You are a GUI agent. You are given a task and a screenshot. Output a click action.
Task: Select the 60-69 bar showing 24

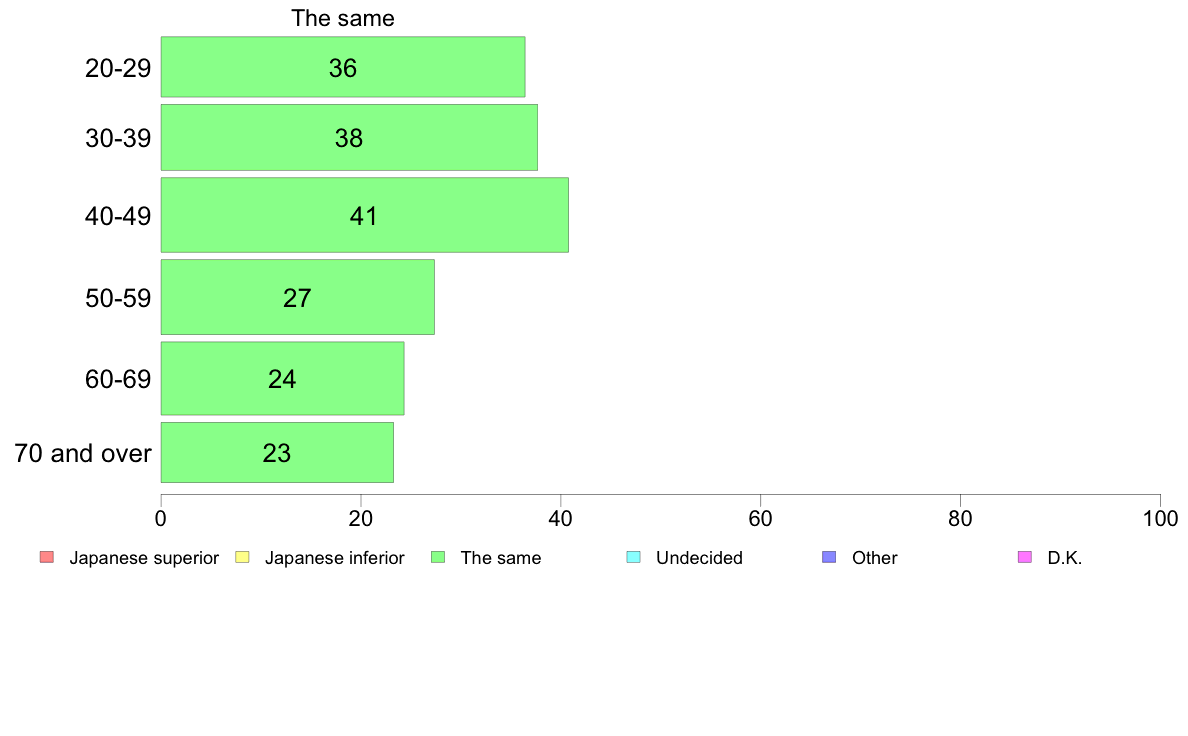point(283,378)
